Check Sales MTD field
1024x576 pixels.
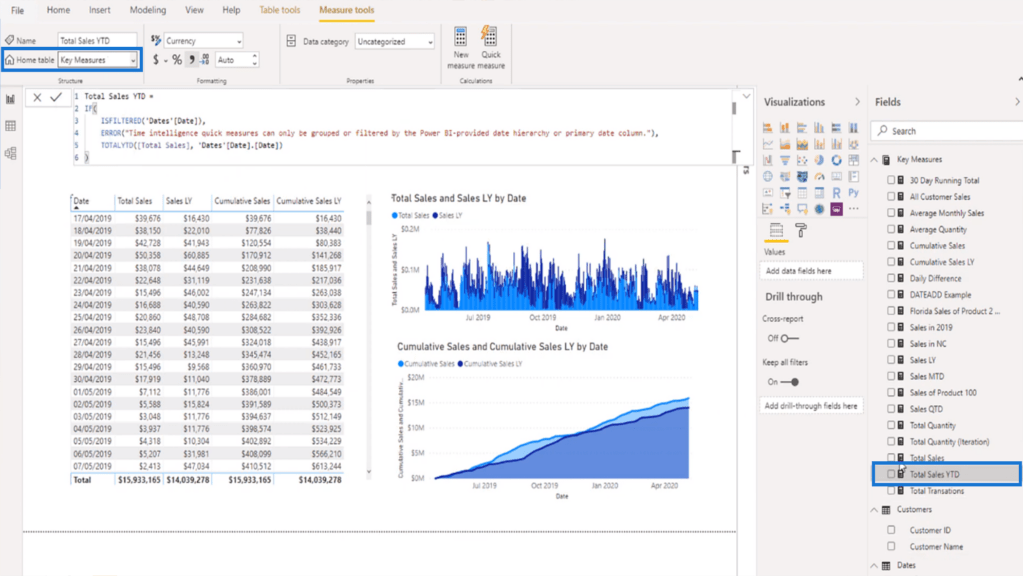[891, 376]
